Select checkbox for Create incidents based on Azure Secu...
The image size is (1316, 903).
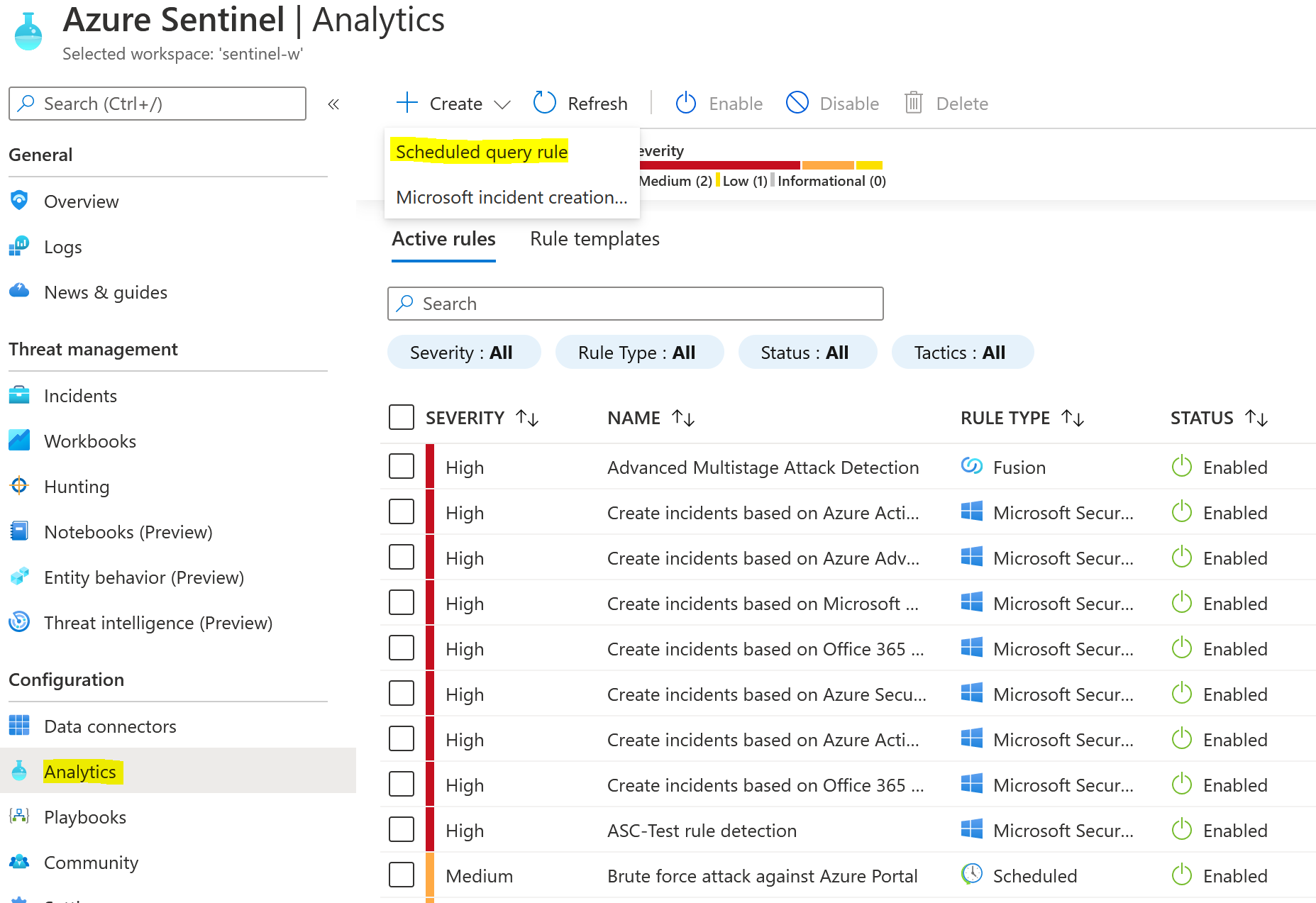tap(402, 693)
